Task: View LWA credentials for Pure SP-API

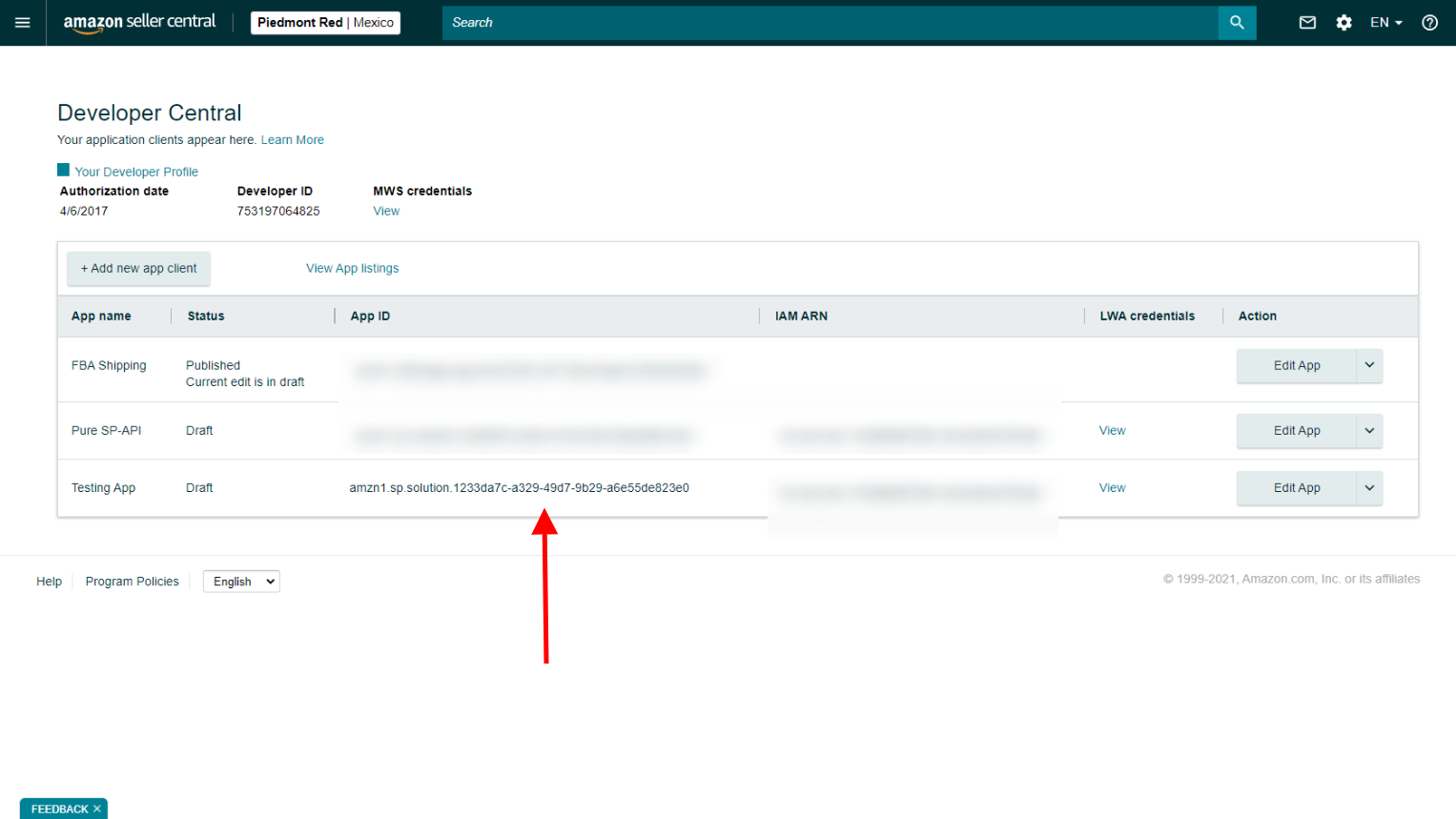Action: pos(1112,431)
